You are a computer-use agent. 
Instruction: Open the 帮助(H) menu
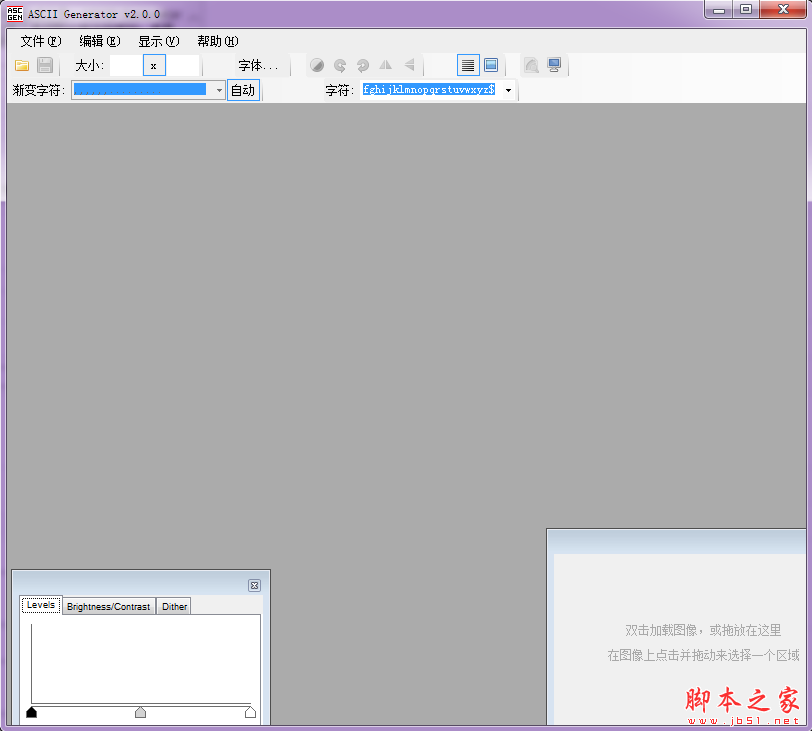coord(218,41)
